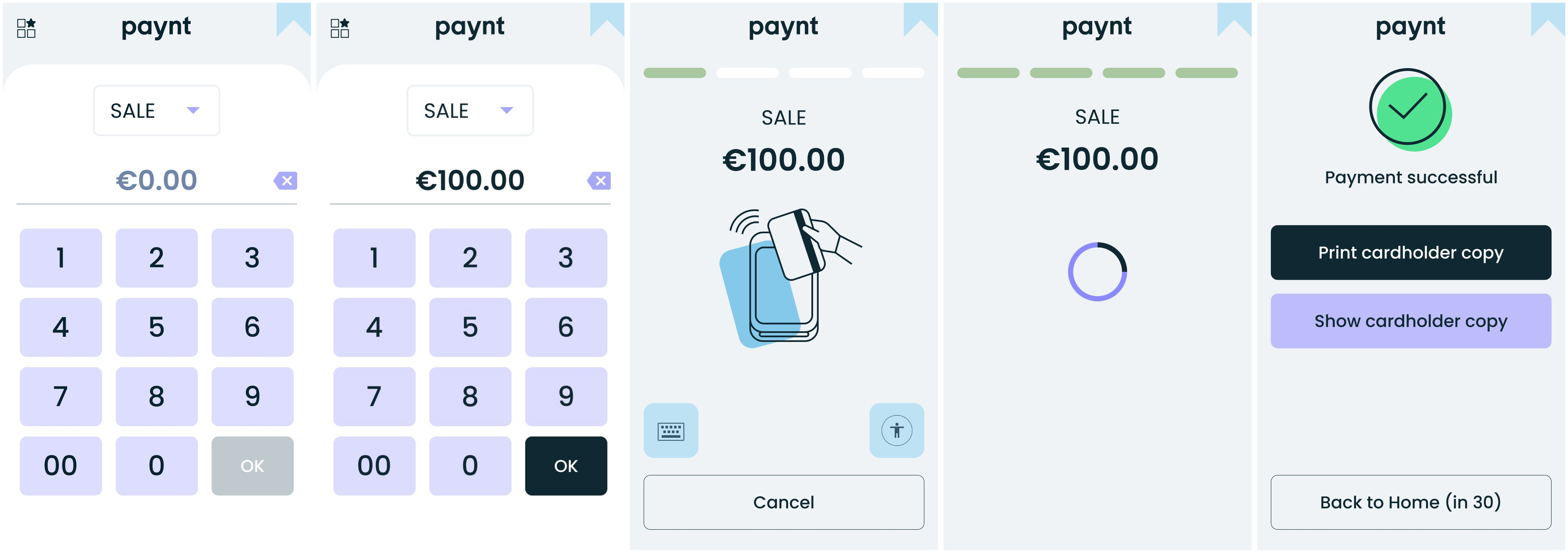The image size is (1568, 553).
Task: Tap the green payment successful checkmark
Action: 1410,110
